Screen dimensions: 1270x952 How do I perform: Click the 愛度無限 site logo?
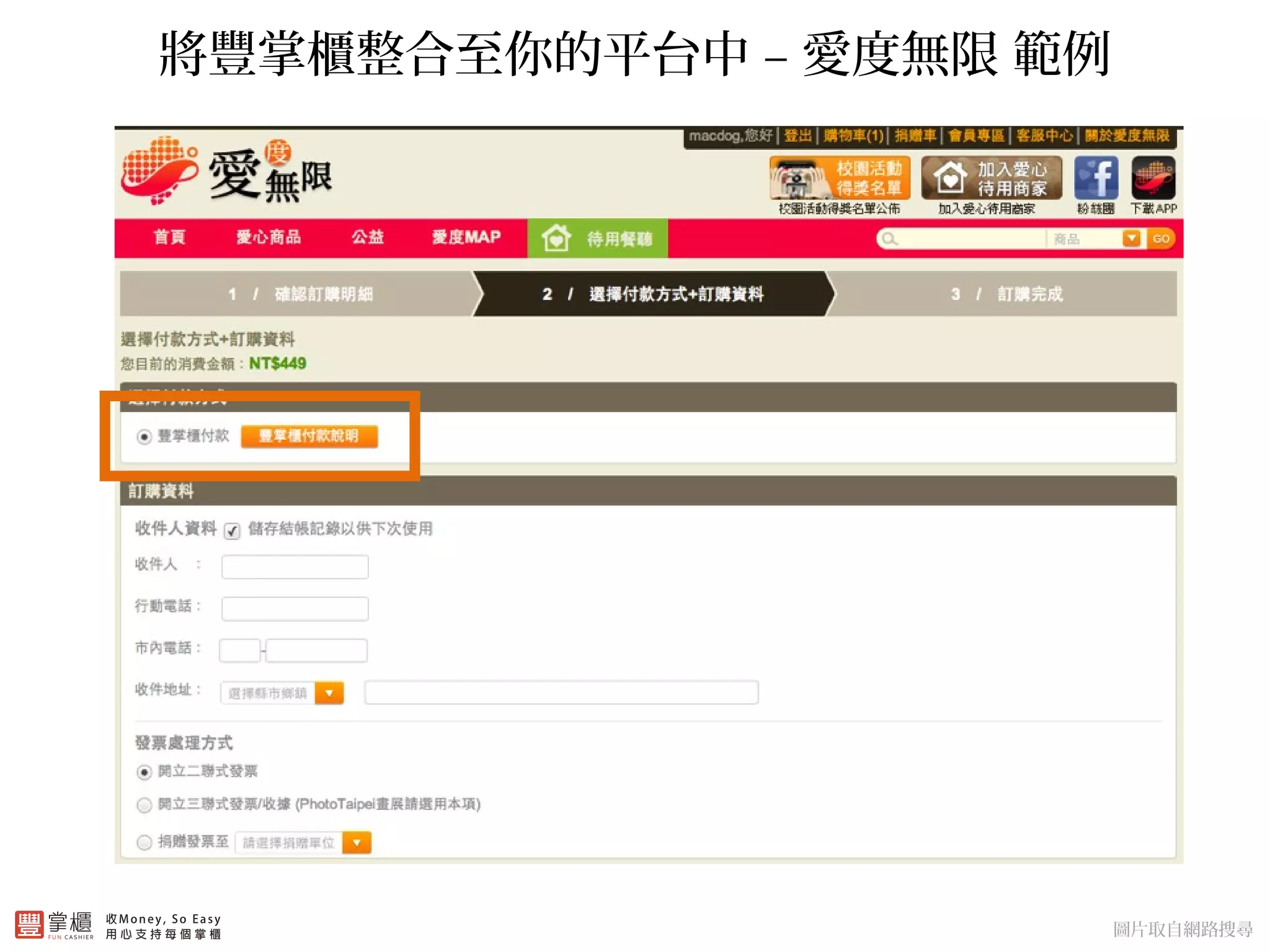coord(227,172)
